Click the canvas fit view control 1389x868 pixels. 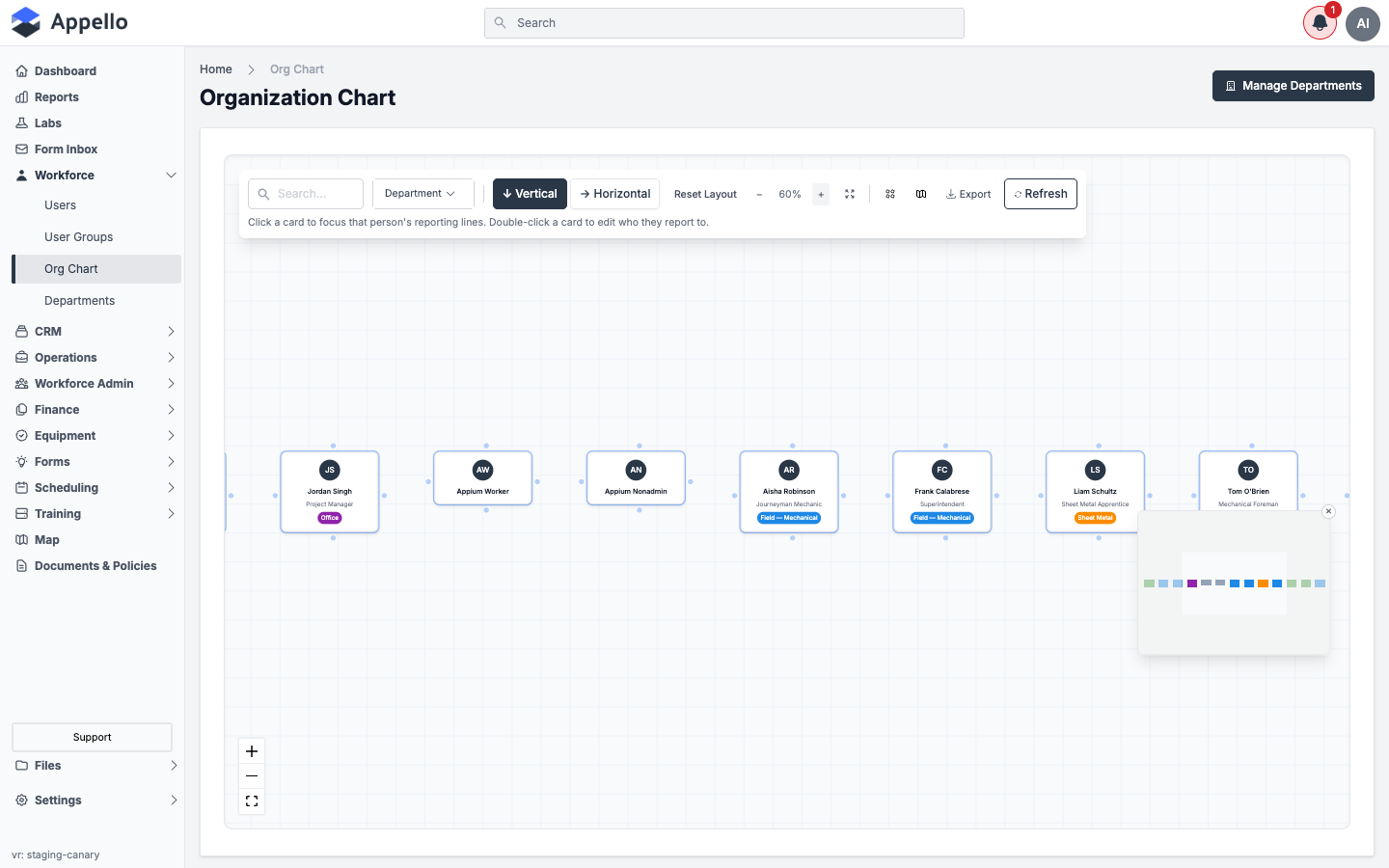(x=252, y=801)
